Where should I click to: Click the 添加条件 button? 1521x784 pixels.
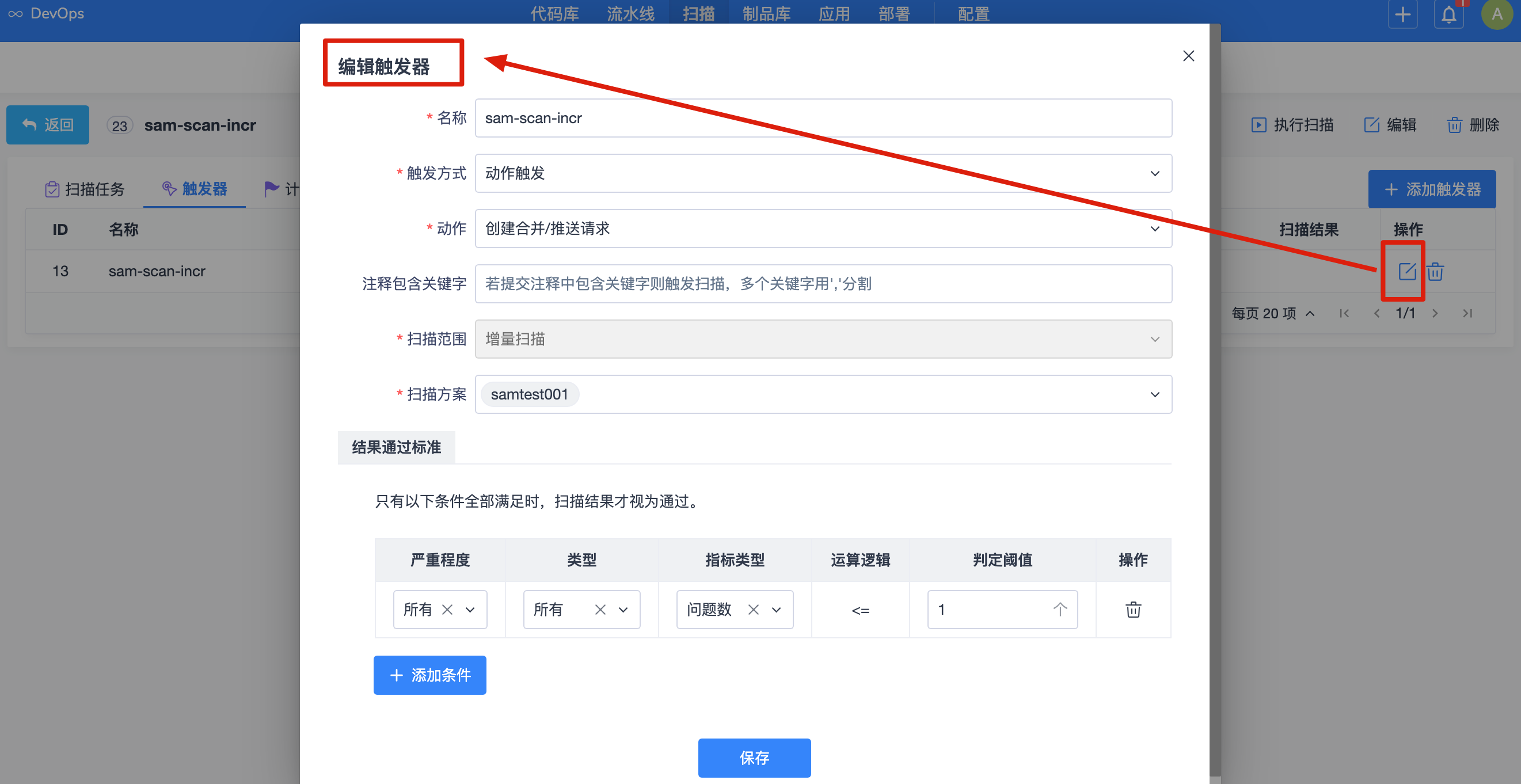(430, 675)
